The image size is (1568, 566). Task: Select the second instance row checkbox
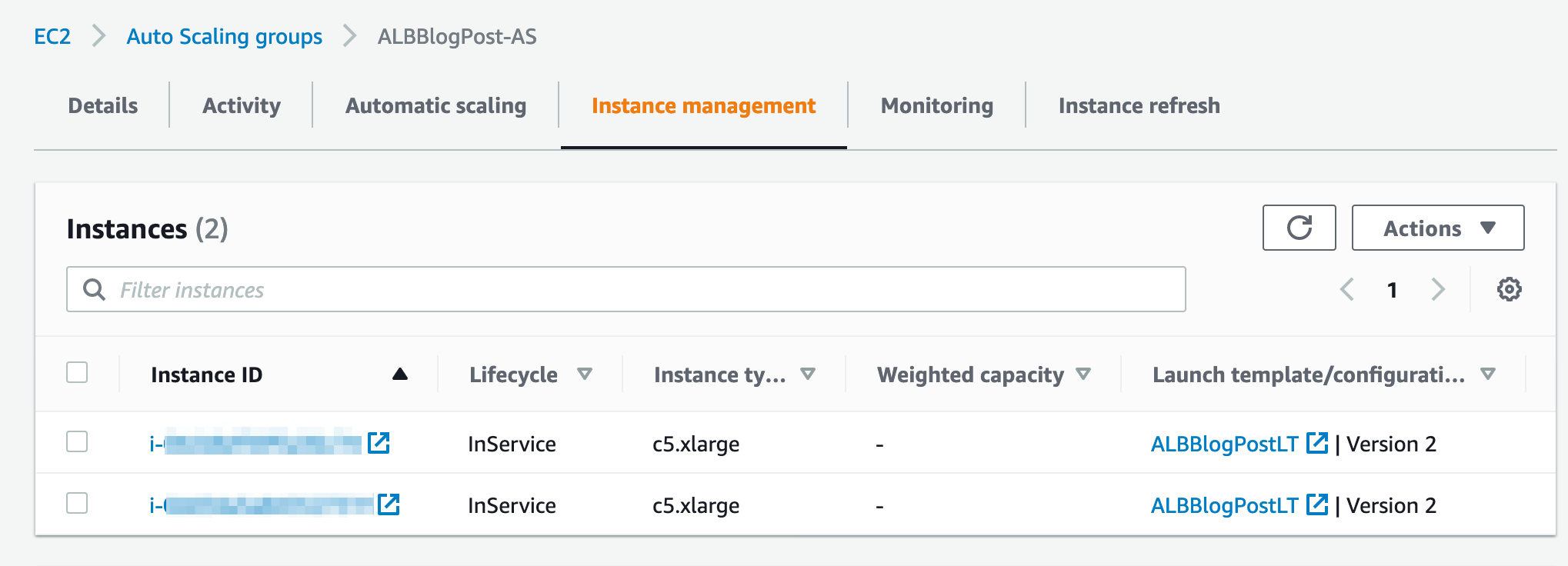[77, 504]
